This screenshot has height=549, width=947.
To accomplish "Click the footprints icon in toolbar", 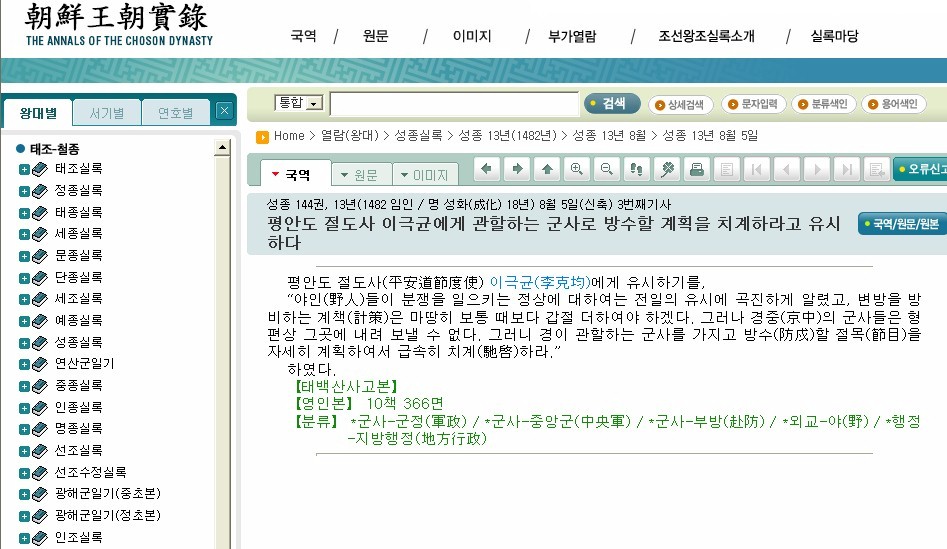I will click(x=636, y=169).
